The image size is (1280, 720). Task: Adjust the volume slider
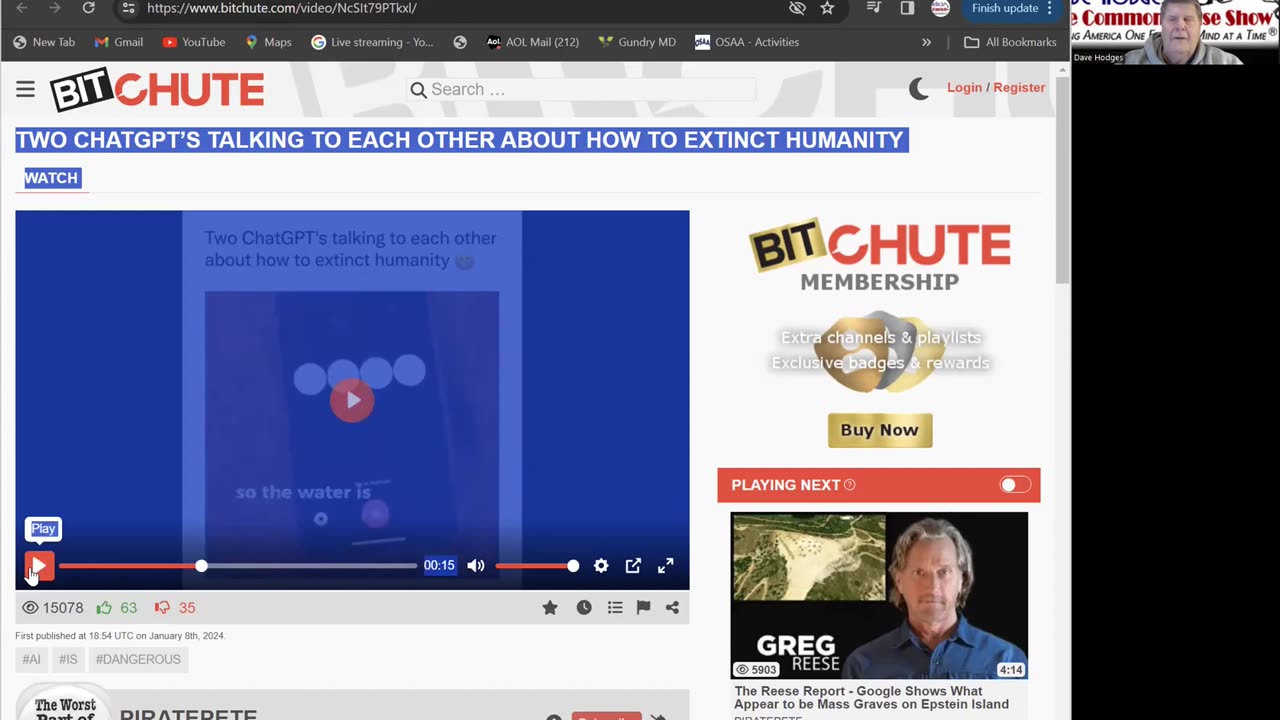pos(536,566)
